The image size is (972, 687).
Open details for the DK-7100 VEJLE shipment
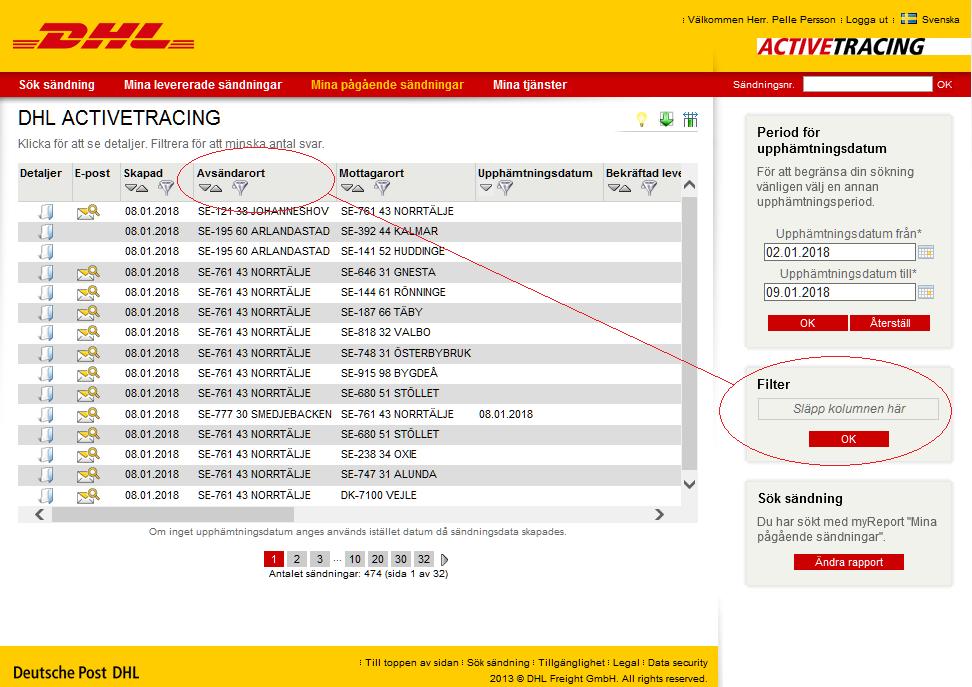(46, 495)
